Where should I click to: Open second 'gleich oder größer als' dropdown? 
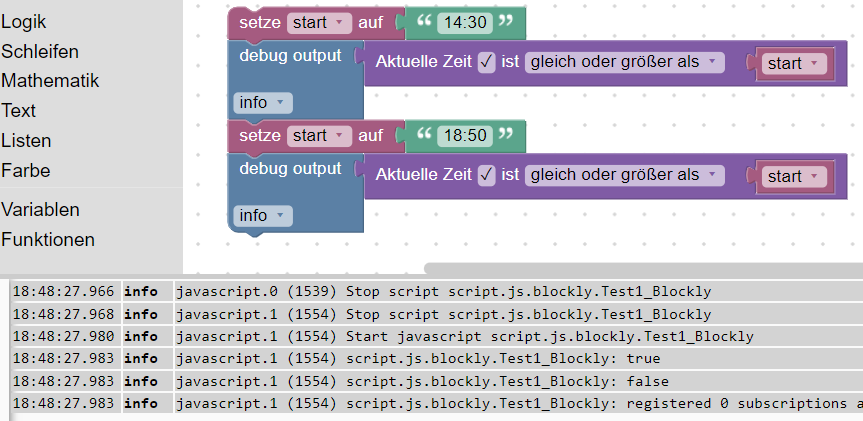click(625, 175)
